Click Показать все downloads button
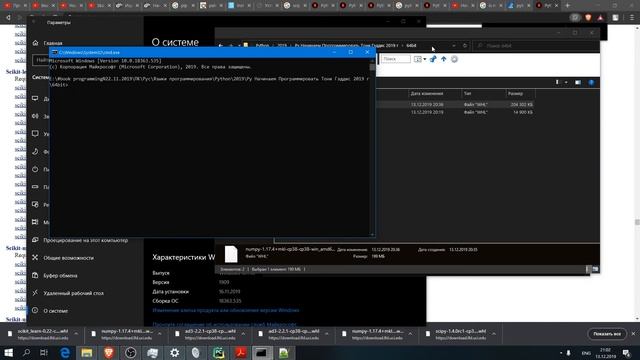 pyautogui.click(x=607, y=334)
